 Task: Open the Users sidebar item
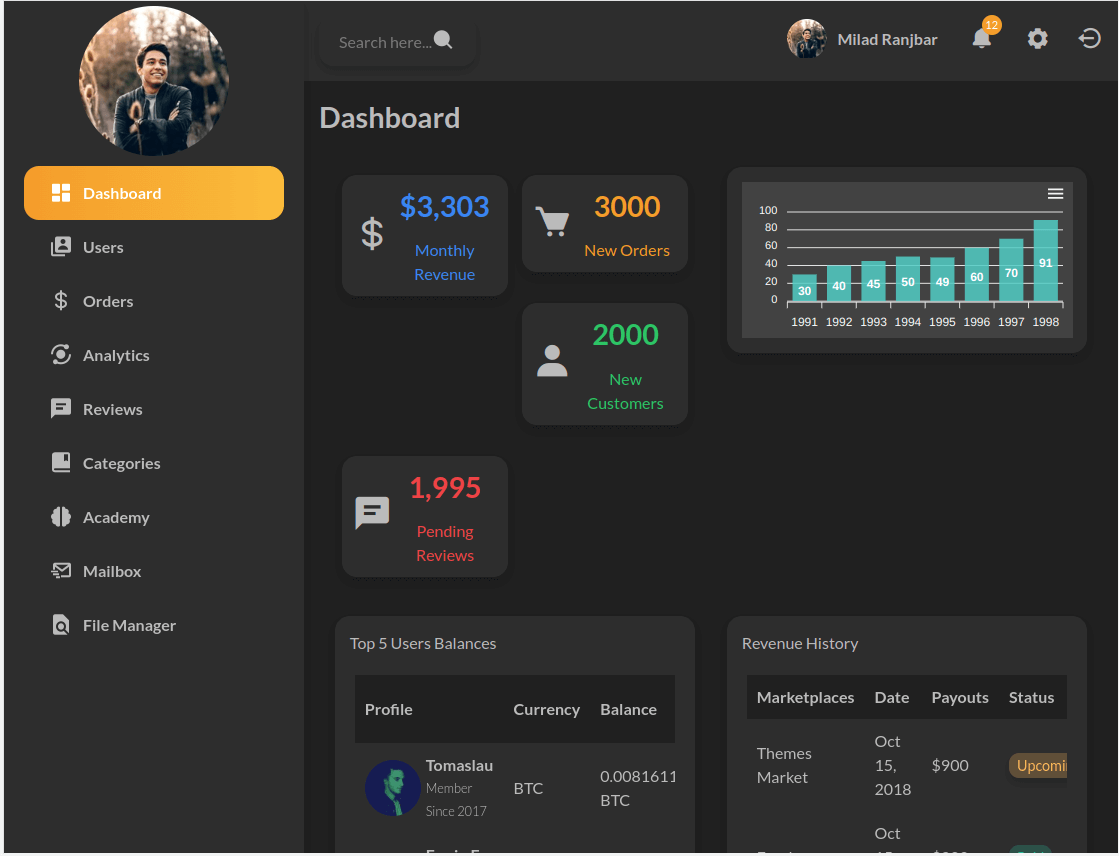pyautogui.click(x=103, y=247)
